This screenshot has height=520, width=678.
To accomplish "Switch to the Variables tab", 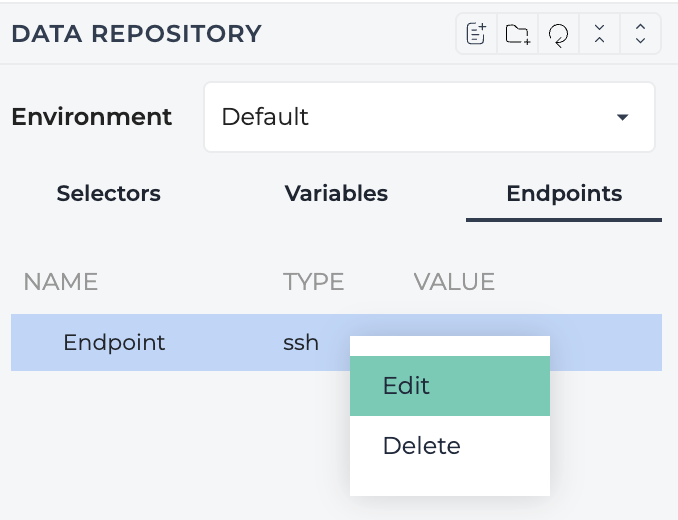I will [x=336, y=193].
